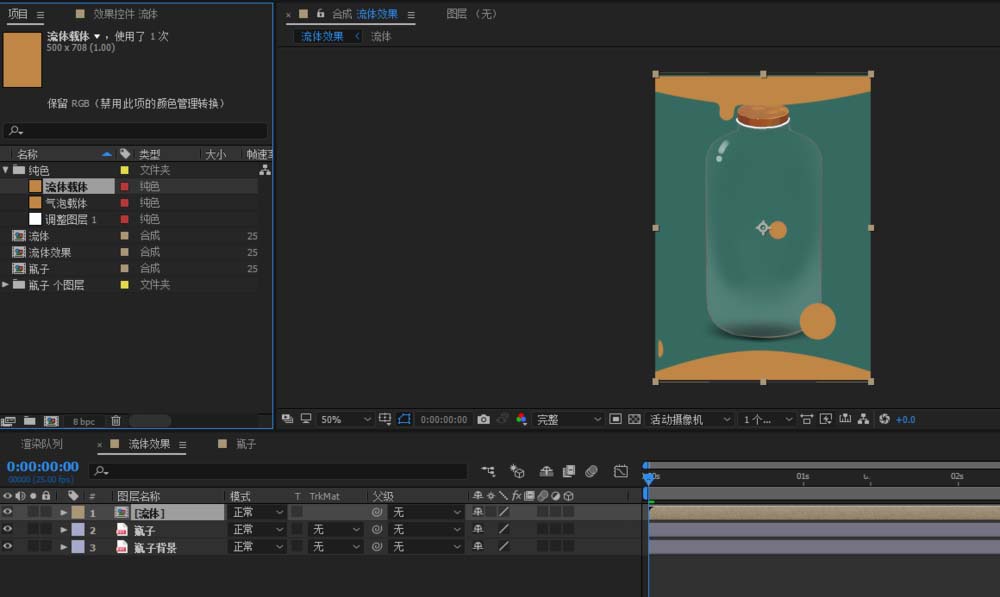Expand the 瓶子 个图层 folder

coord(6,285)
